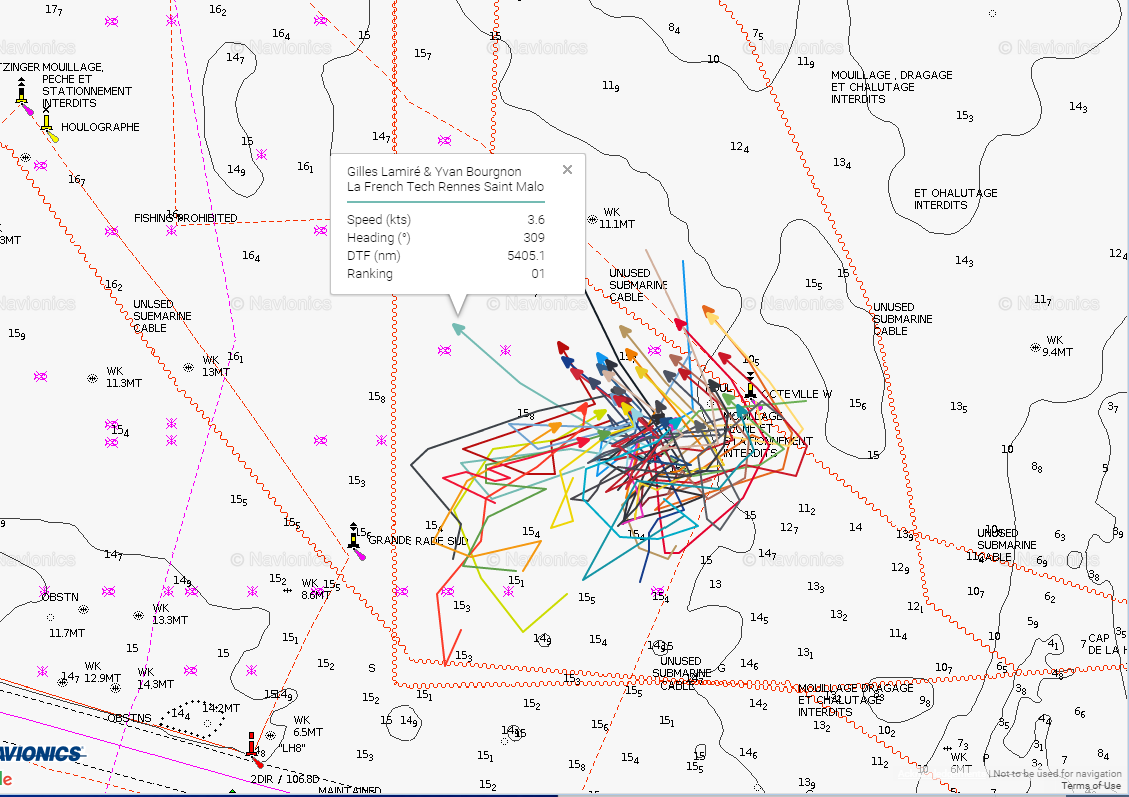
Task: Click the 2DIR / 106.8D label
Action: (285, 779)
